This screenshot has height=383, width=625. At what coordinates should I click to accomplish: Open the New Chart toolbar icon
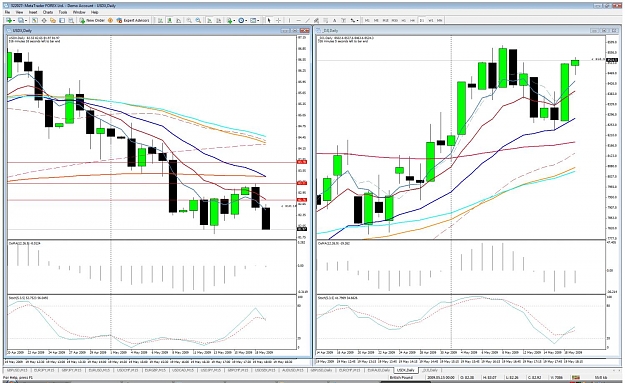pyautogui.click(x=9, y=20)
